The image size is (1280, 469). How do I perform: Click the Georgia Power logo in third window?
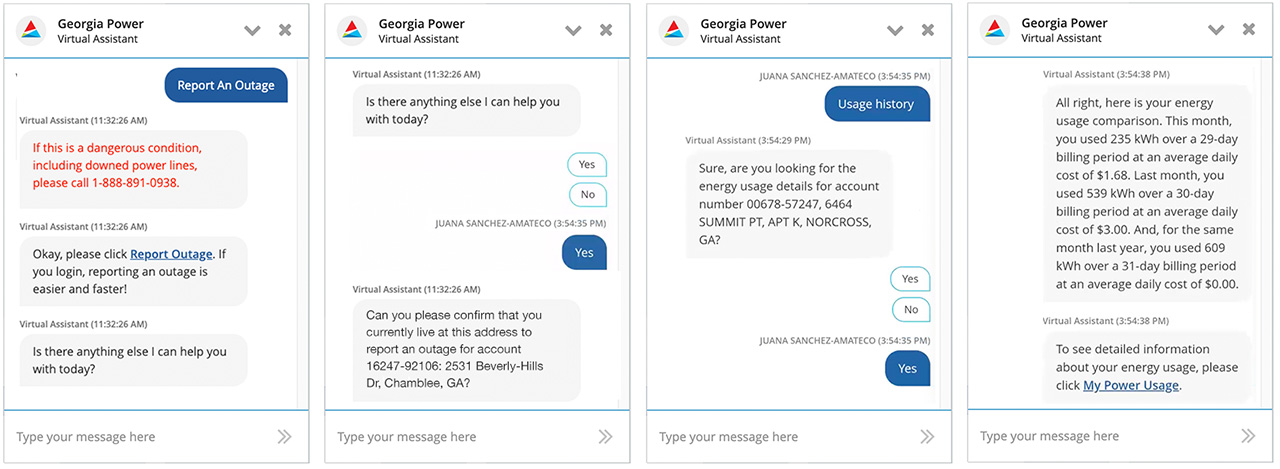[x=674, y=31]
